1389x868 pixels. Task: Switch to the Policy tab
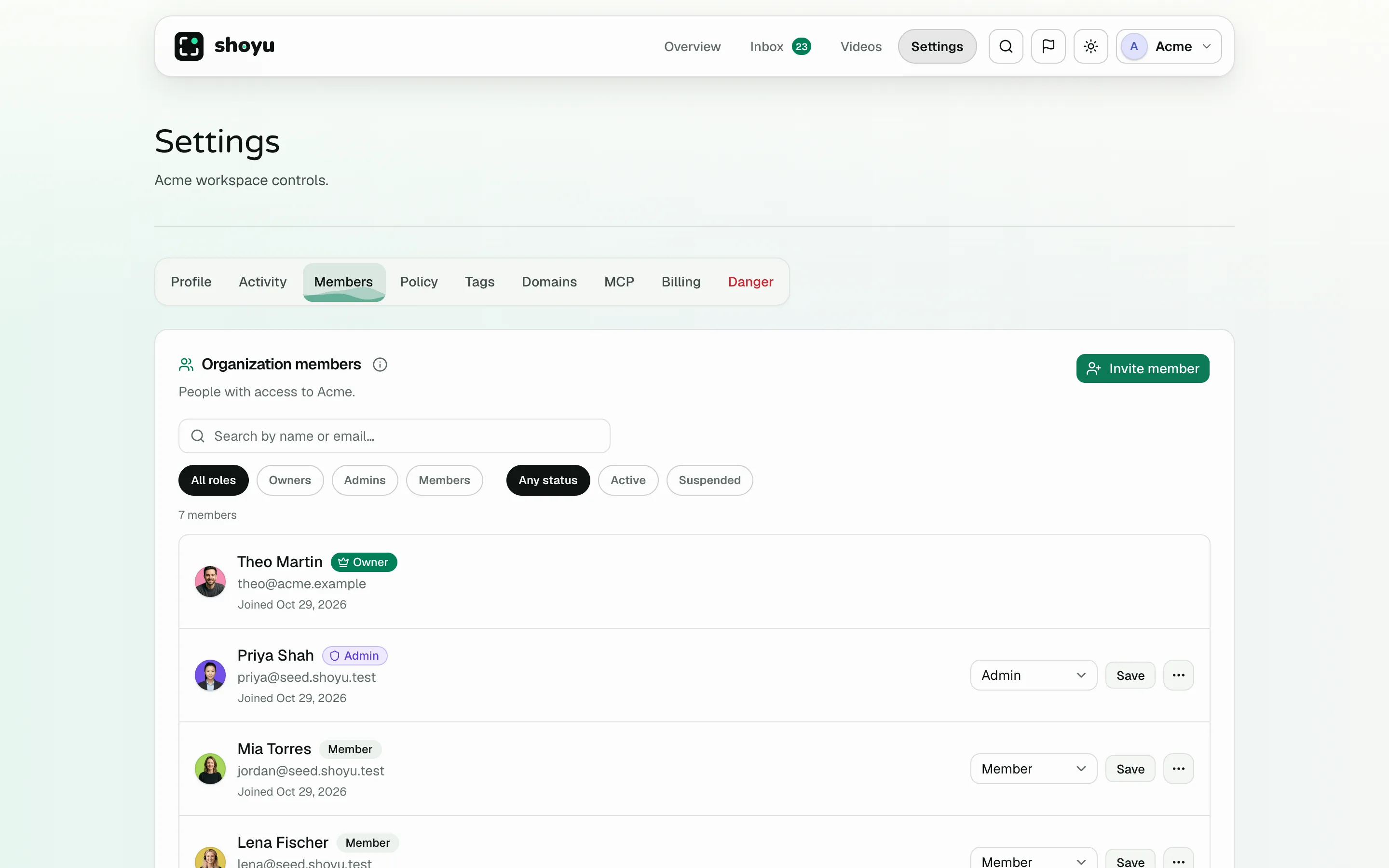point(419,282)
